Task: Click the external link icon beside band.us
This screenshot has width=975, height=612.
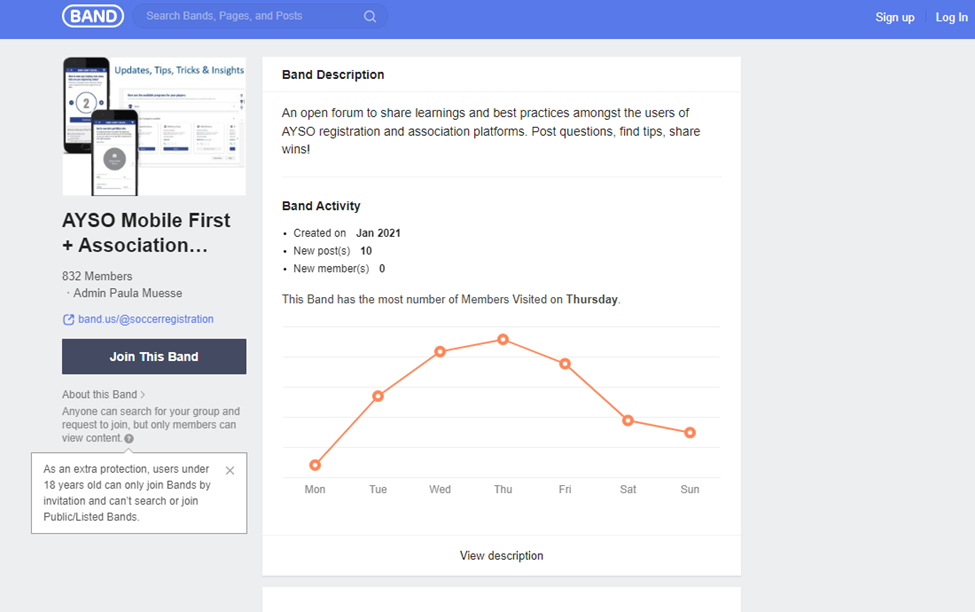Action: point(68,320)
